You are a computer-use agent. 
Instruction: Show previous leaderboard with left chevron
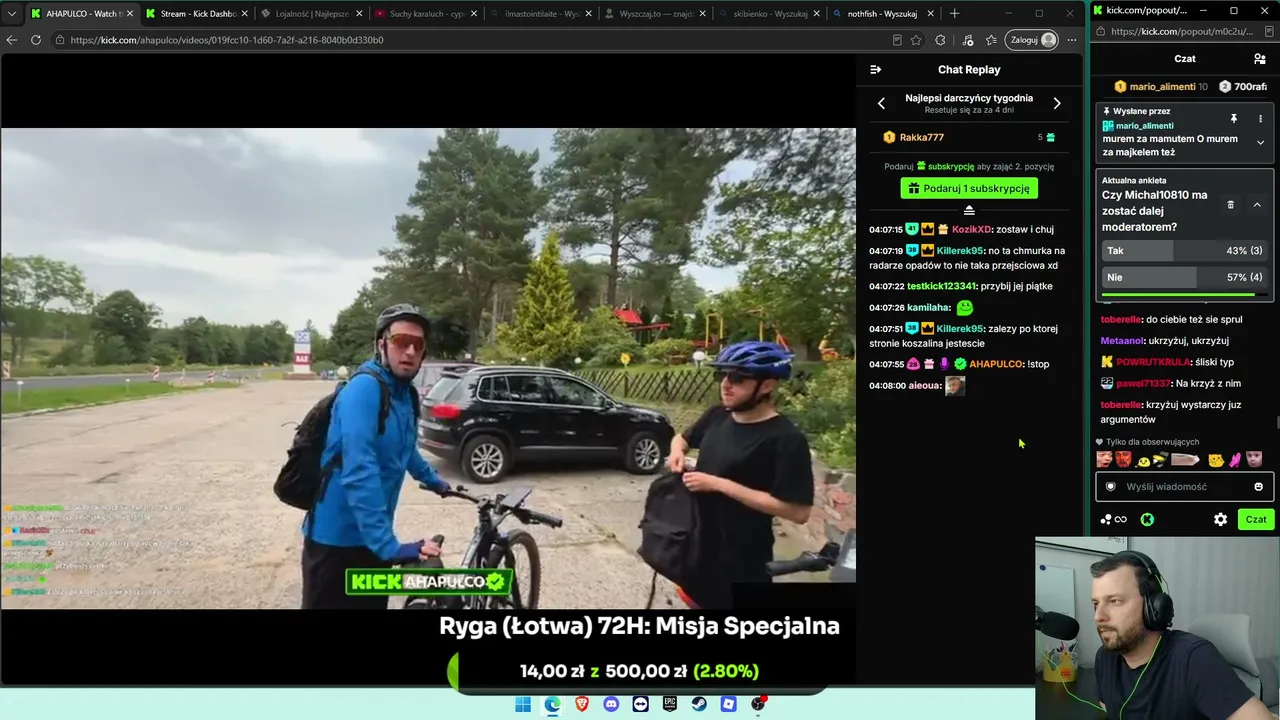point(881,103)
